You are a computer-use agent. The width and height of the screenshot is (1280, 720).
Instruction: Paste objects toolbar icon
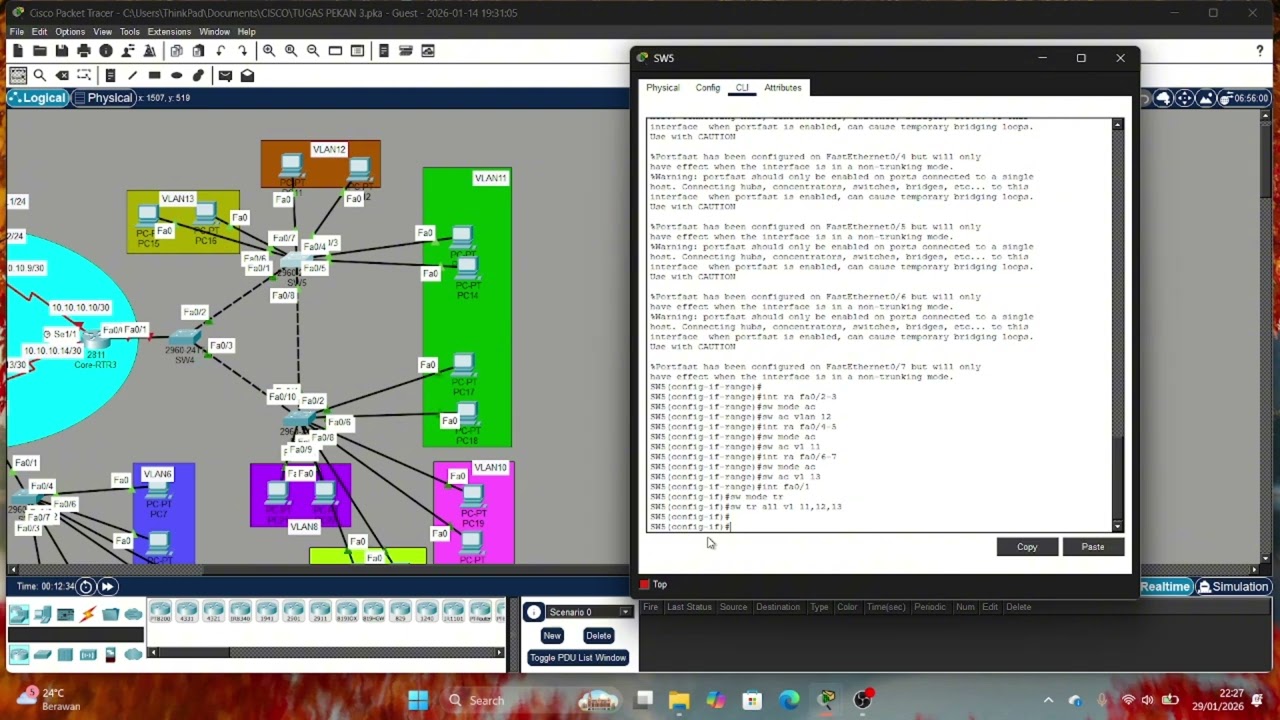(x=198, y=51)
